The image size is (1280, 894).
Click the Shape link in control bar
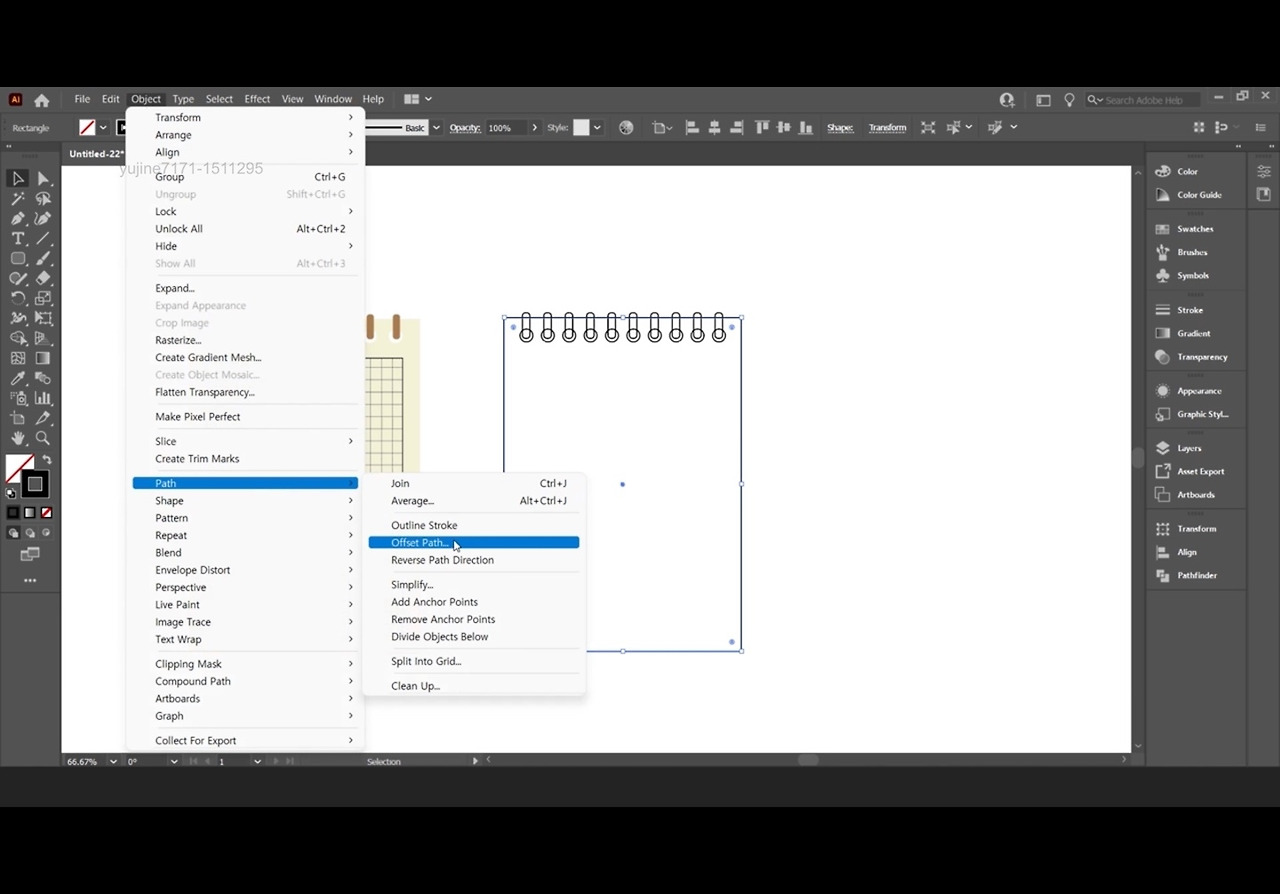pos(840,128)
